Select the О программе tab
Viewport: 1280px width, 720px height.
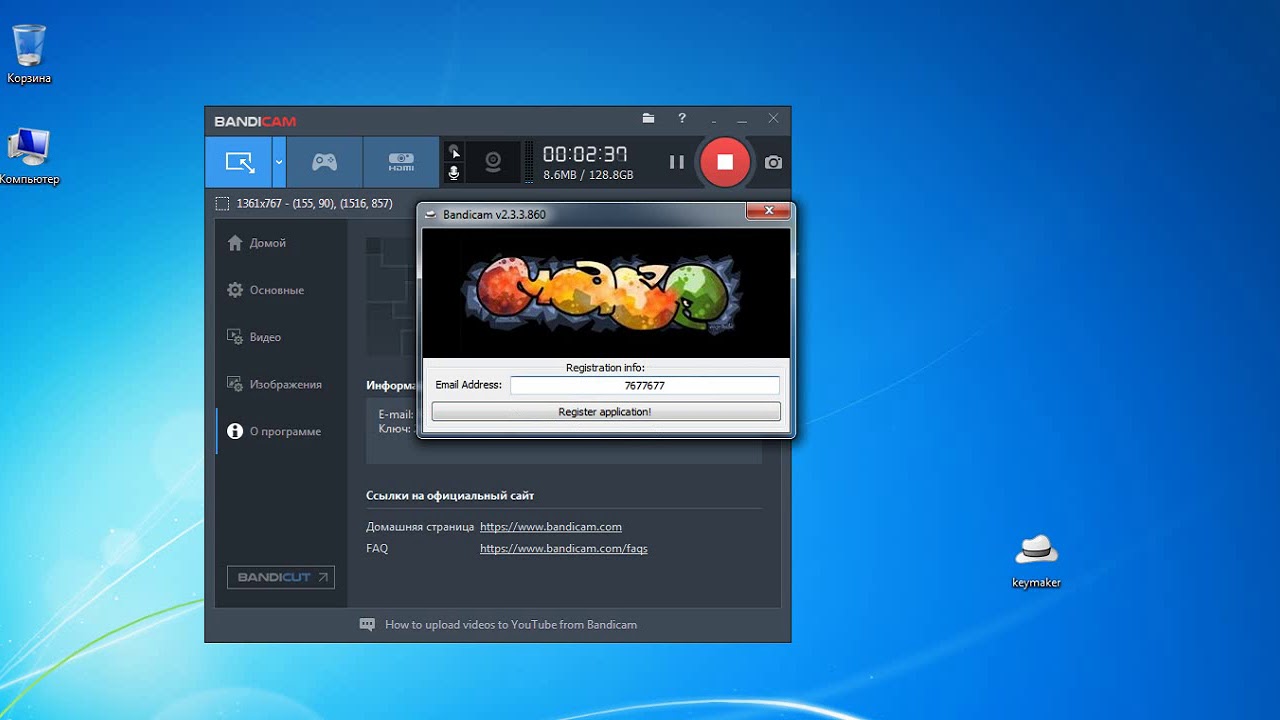(x=281, y=431)
